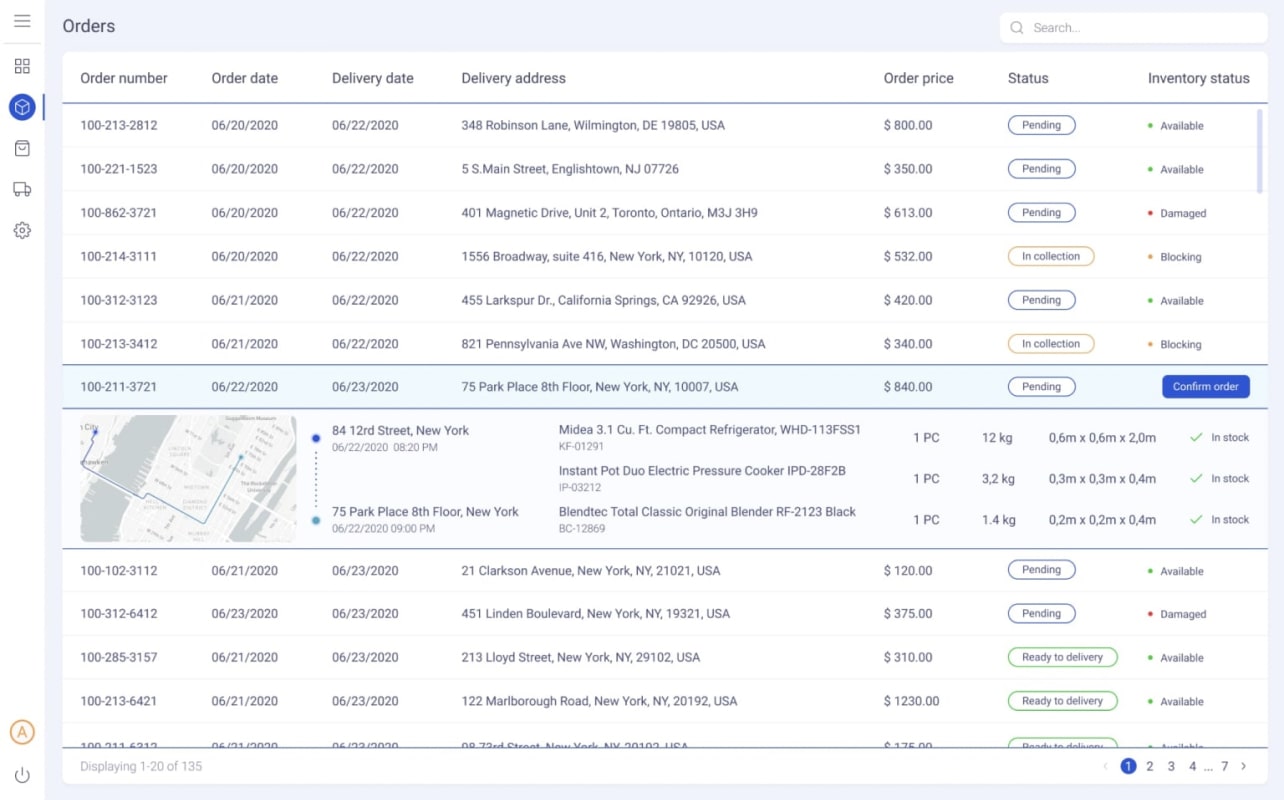Toggle the In collection status for order 100-214-3111
This screenshot has height=800, width=1284.
(1051, 256)
